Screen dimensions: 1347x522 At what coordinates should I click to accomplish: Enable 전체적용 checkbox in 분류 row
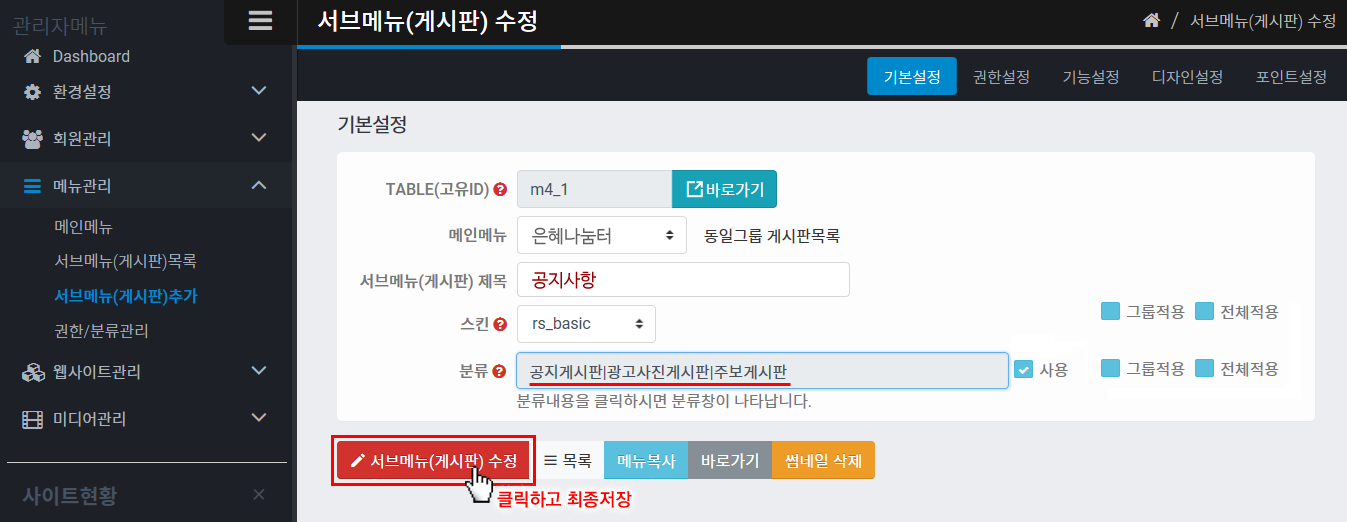click(x=1204, y=368)
